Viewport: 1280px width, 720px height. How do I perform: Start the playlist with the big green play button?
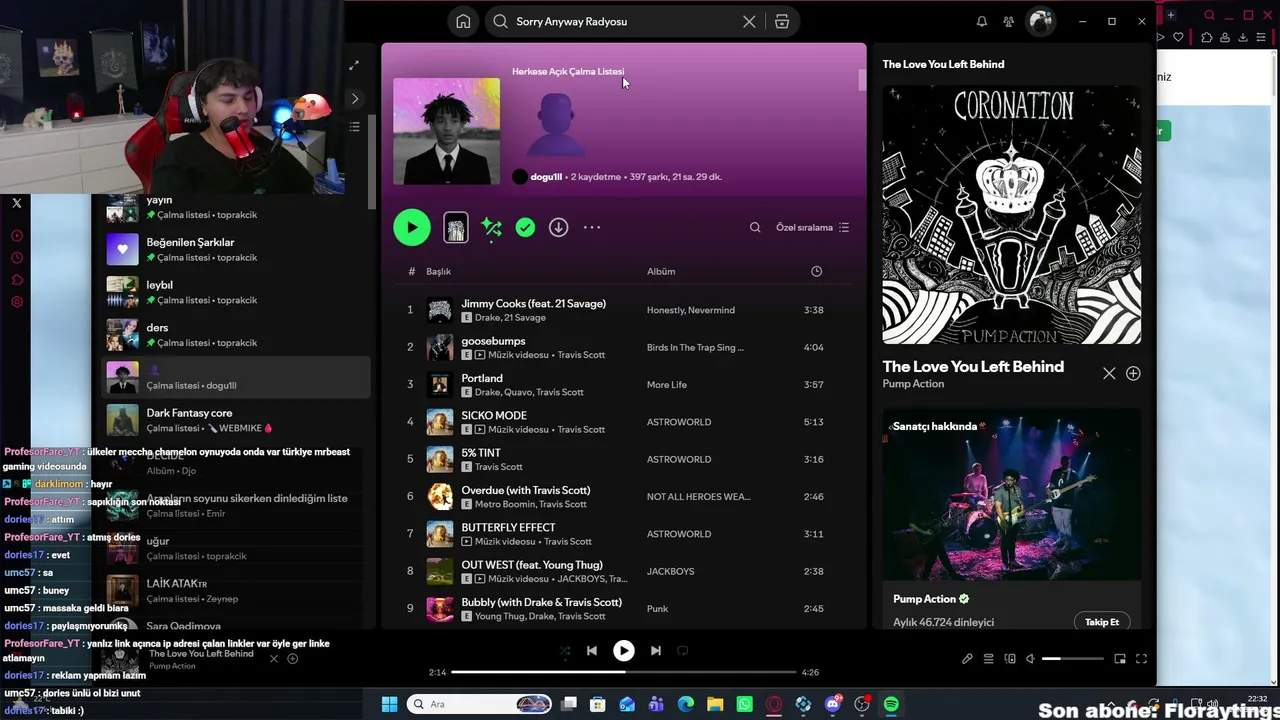tap(412, 227)
